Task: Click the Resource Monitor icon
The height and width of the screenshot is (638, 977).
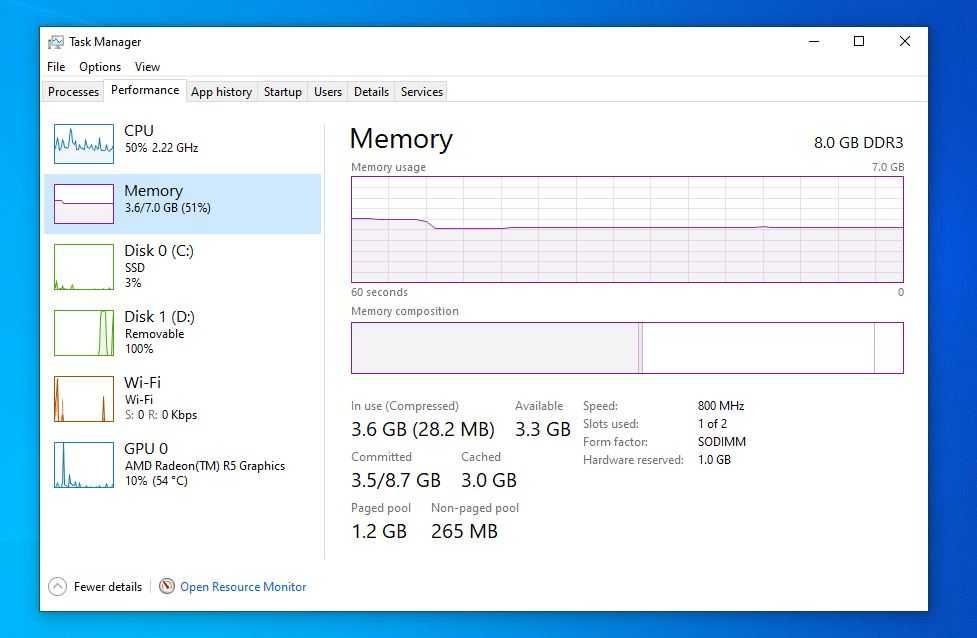Action: coord(167,587)
